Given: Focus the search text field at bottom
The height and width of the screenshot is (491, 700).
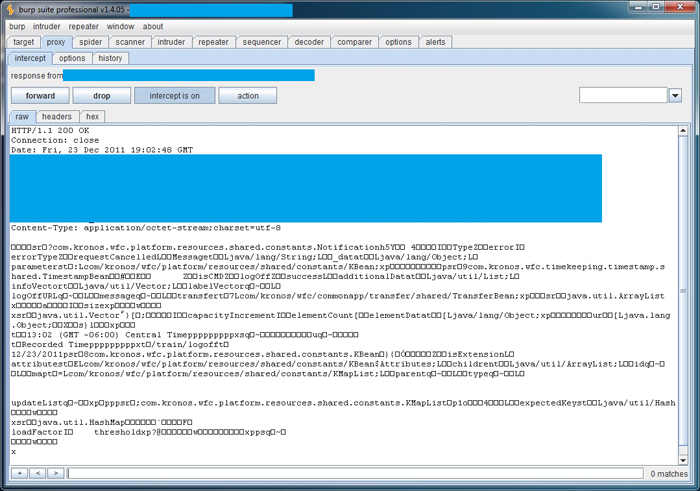Looking at the screenshot, I should pyautogui.click(x=355, y=473).
